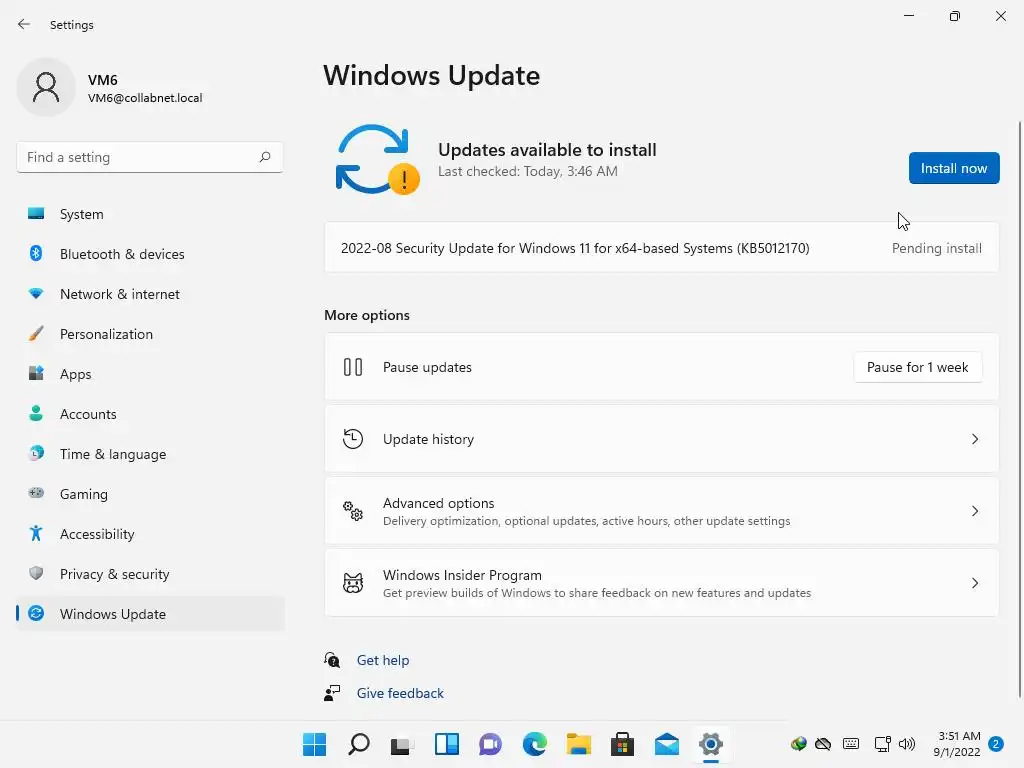Open the Mail app from taskbar
The image size is (1024, 768).
point(667,744)
